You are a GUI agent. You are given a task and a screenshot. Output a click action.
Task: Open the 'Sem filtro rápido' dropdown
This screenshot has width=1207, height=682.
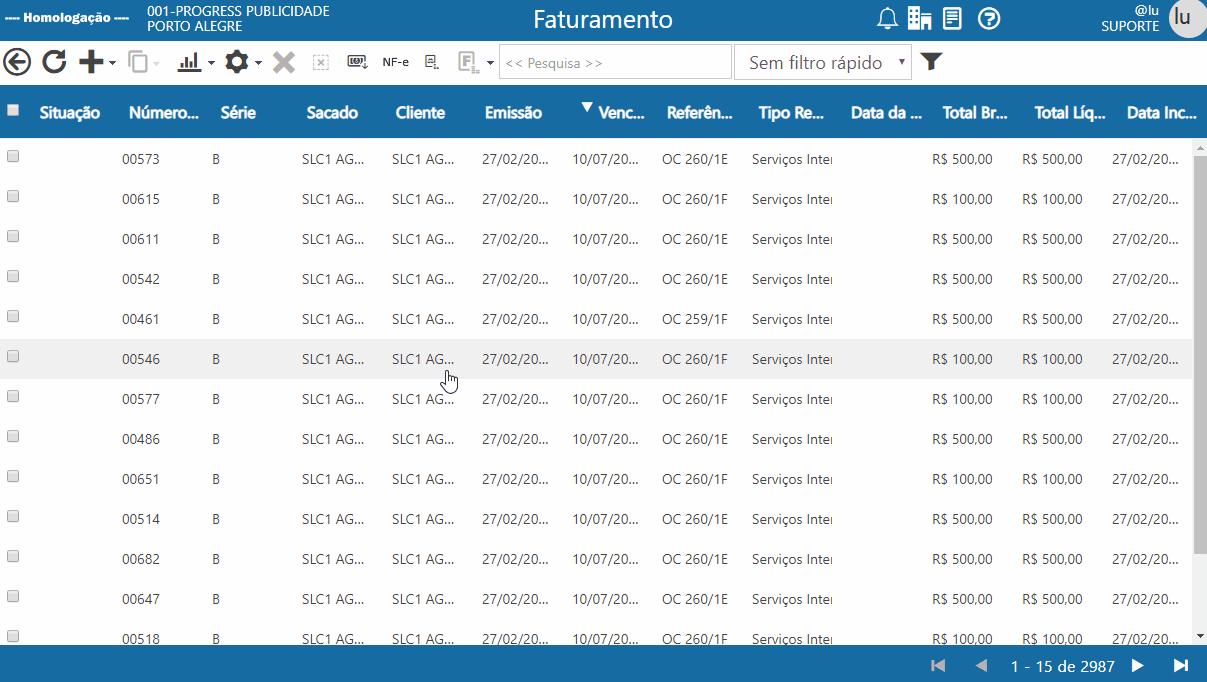click(x=823, y=62)
